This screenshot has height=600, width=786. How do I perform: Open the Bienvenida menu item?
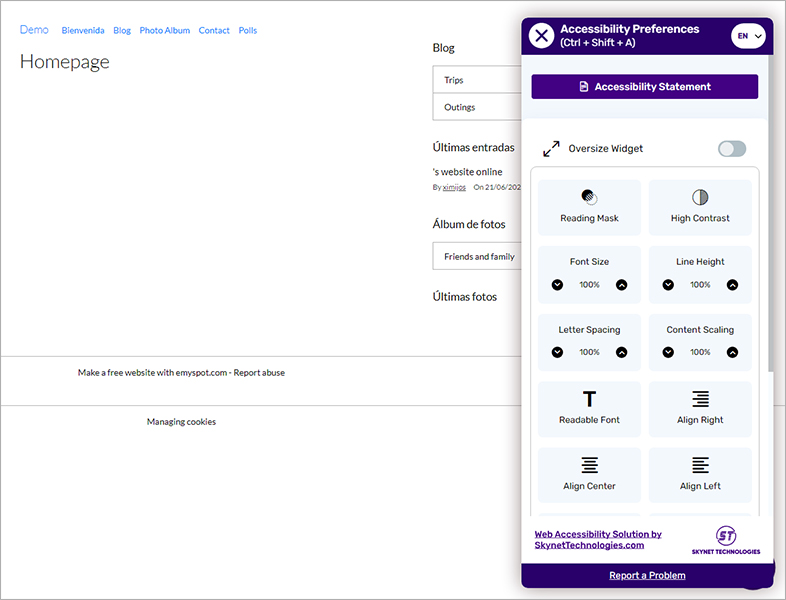tap(83, 31)
